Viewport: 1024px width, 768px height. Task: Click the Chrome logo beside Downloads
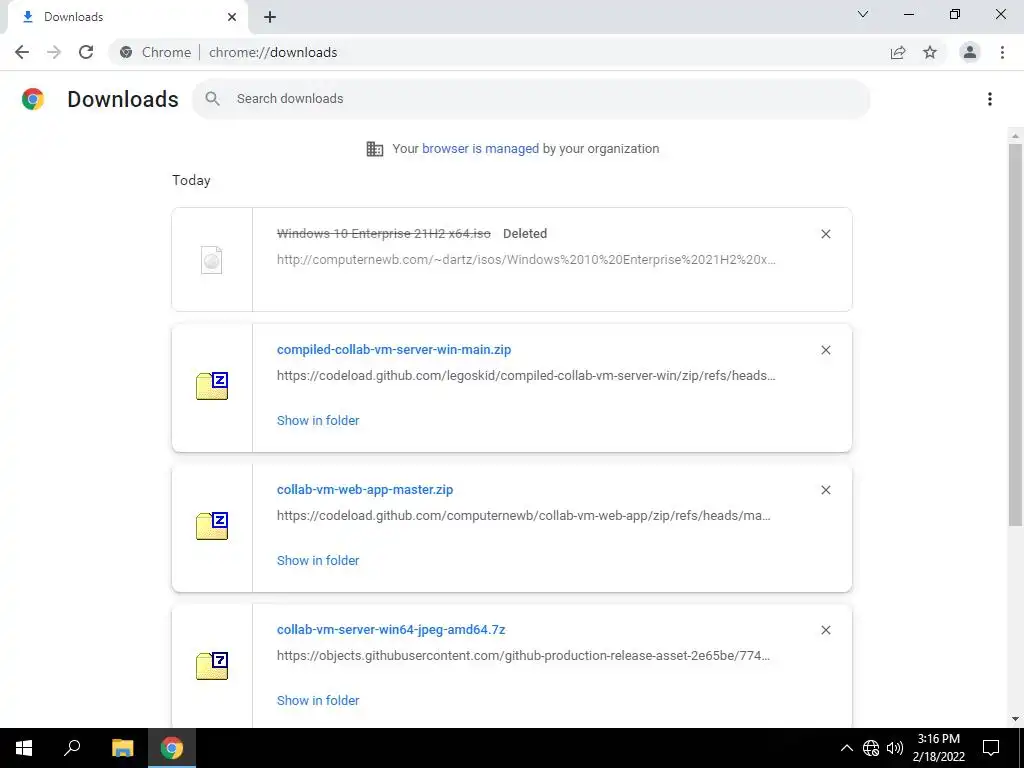[x=33, y=99]
